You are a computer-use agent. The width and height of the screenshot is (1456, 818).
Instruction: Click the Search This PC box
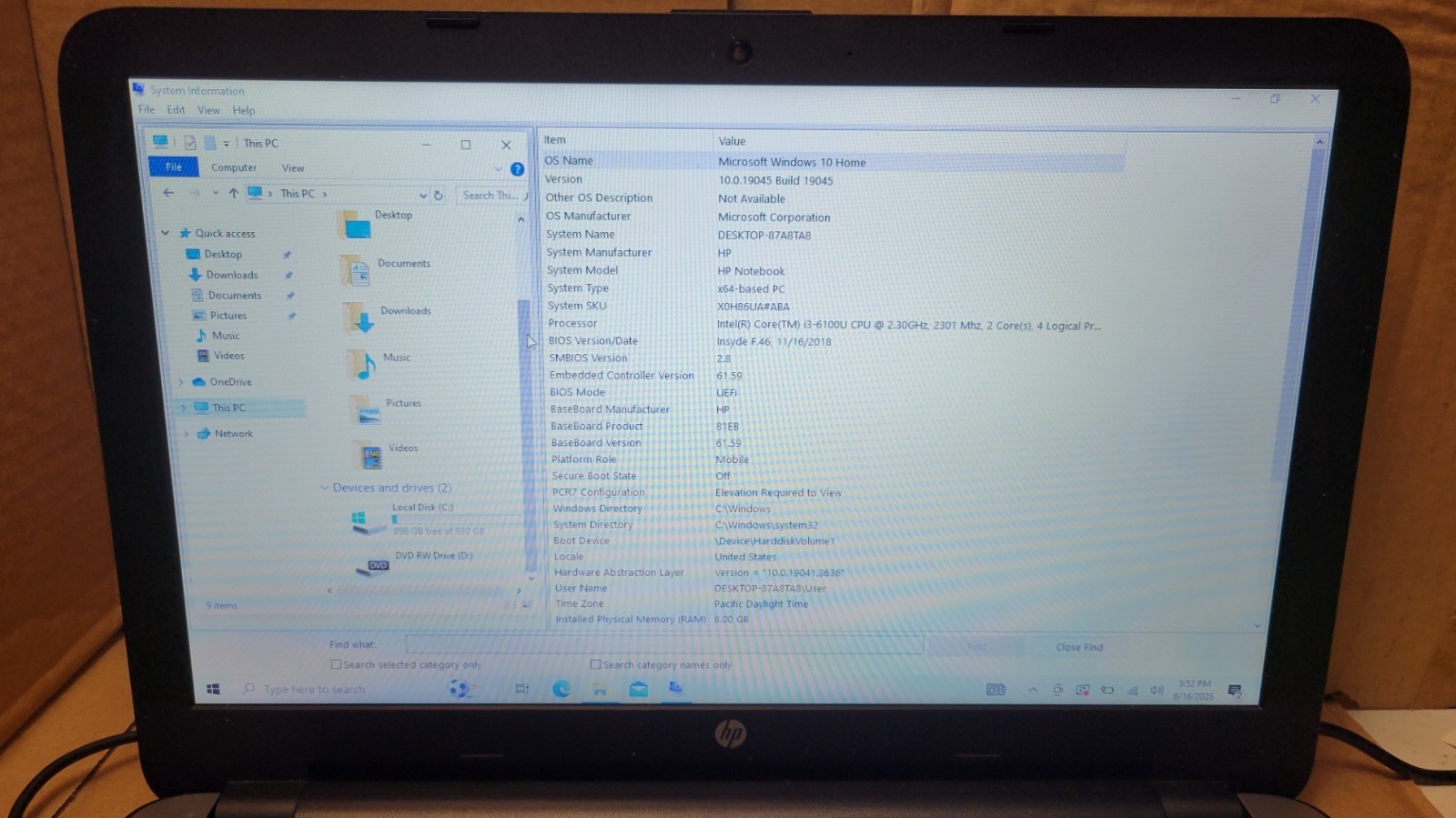[490, 195]
